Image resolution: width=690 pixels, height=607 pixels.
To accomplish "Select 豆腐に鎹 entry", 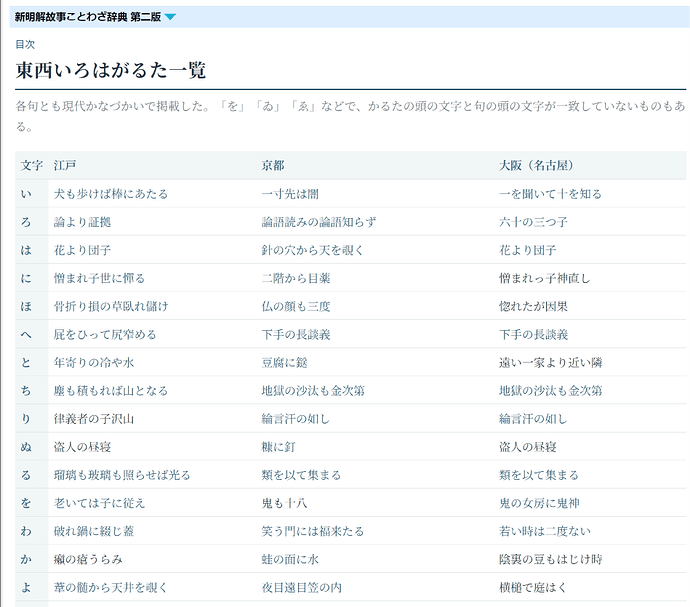I will coord(284,363).
